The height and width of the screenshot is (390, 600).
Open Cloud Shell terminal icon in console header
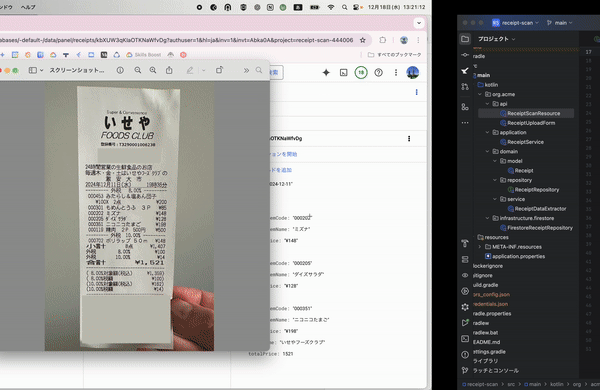tap(344, 72)
